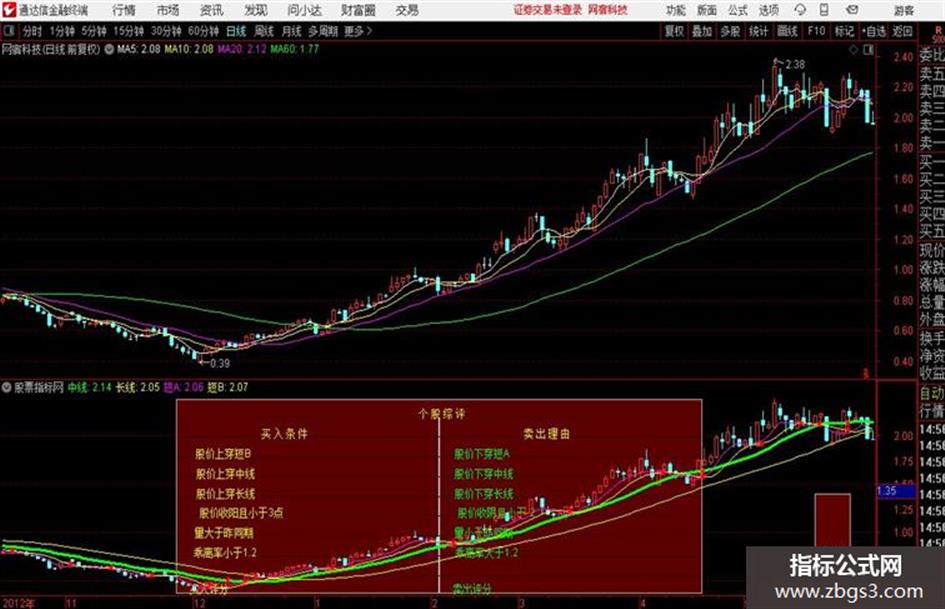Switch to the 分时 period tab

pos(32,31)
